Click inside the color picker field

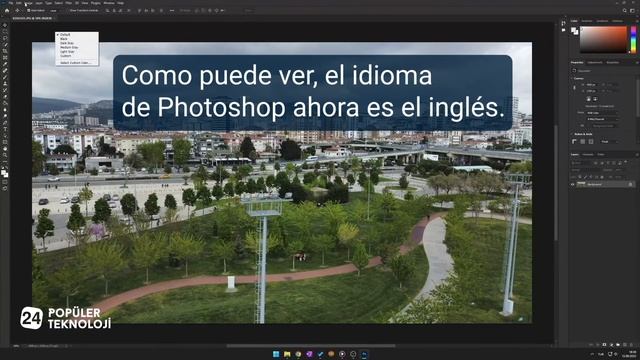pos(603,40)
